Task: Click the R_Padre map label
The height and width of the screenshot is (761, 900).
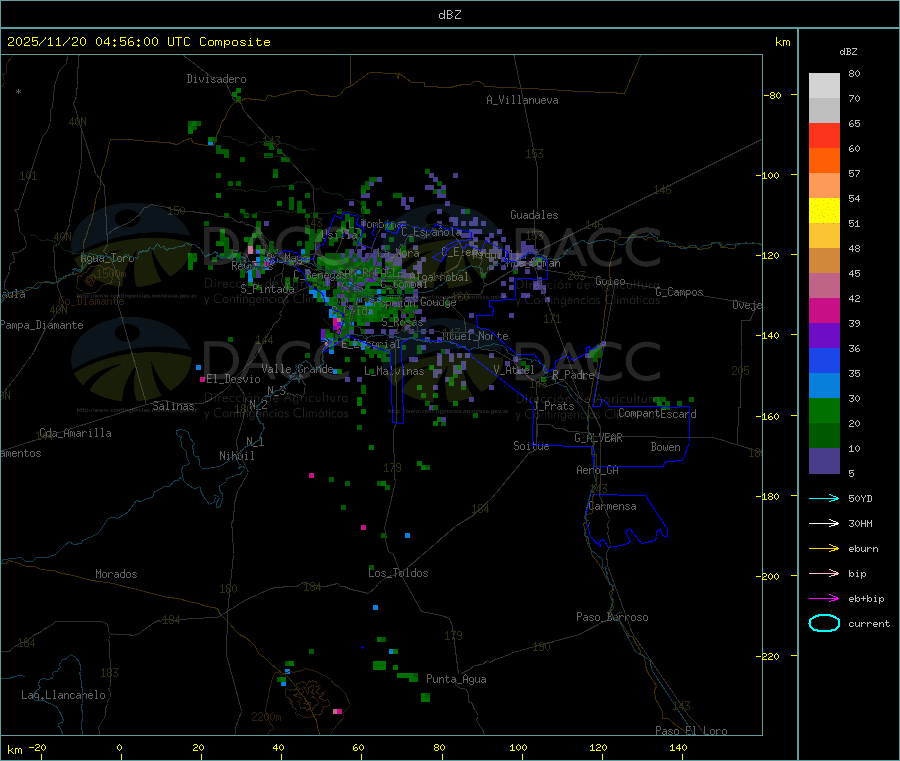Action: click(x=573, y=375)
